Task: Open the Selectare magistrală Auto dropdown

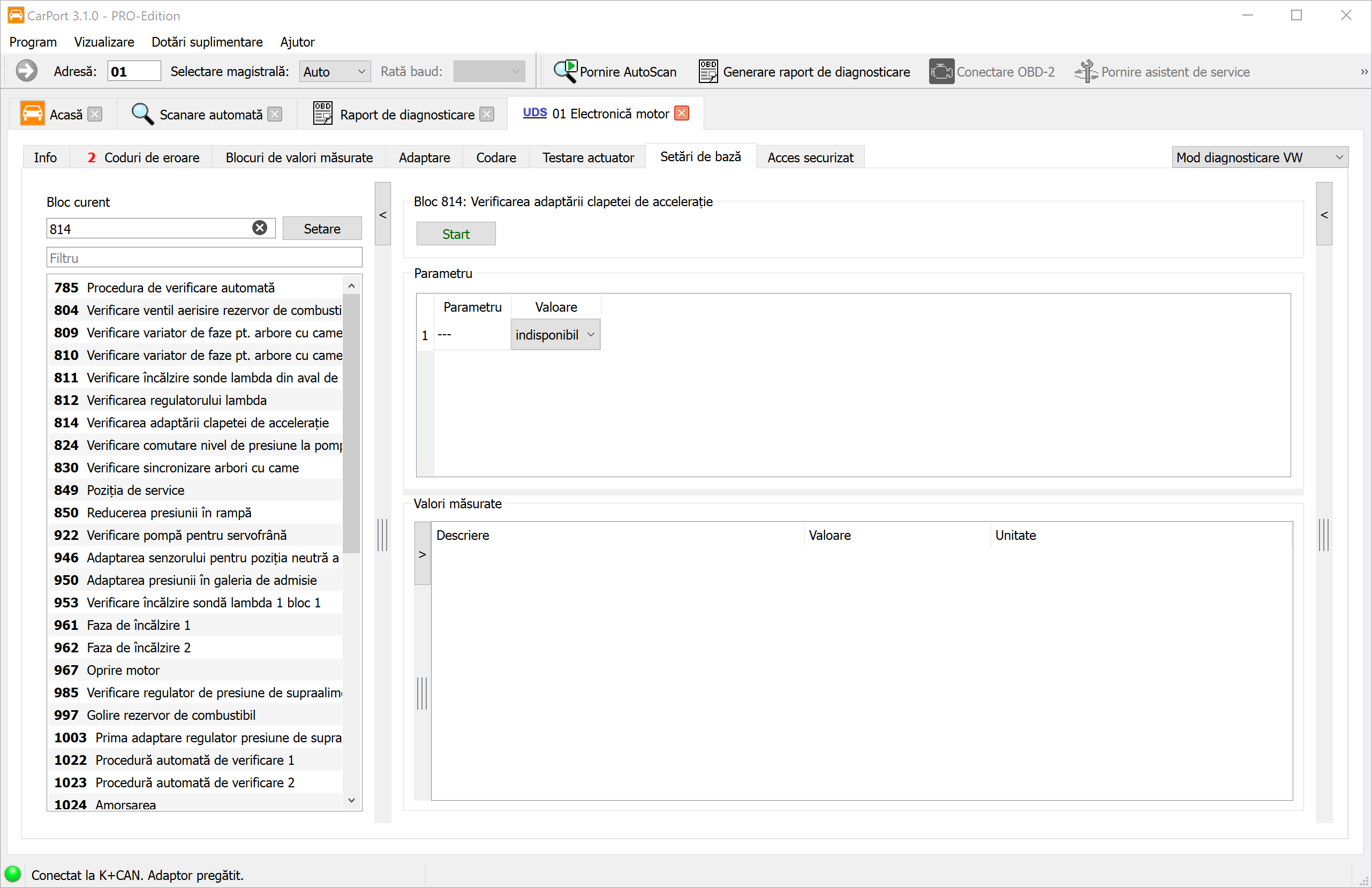Action: click(x=334, y=72)
